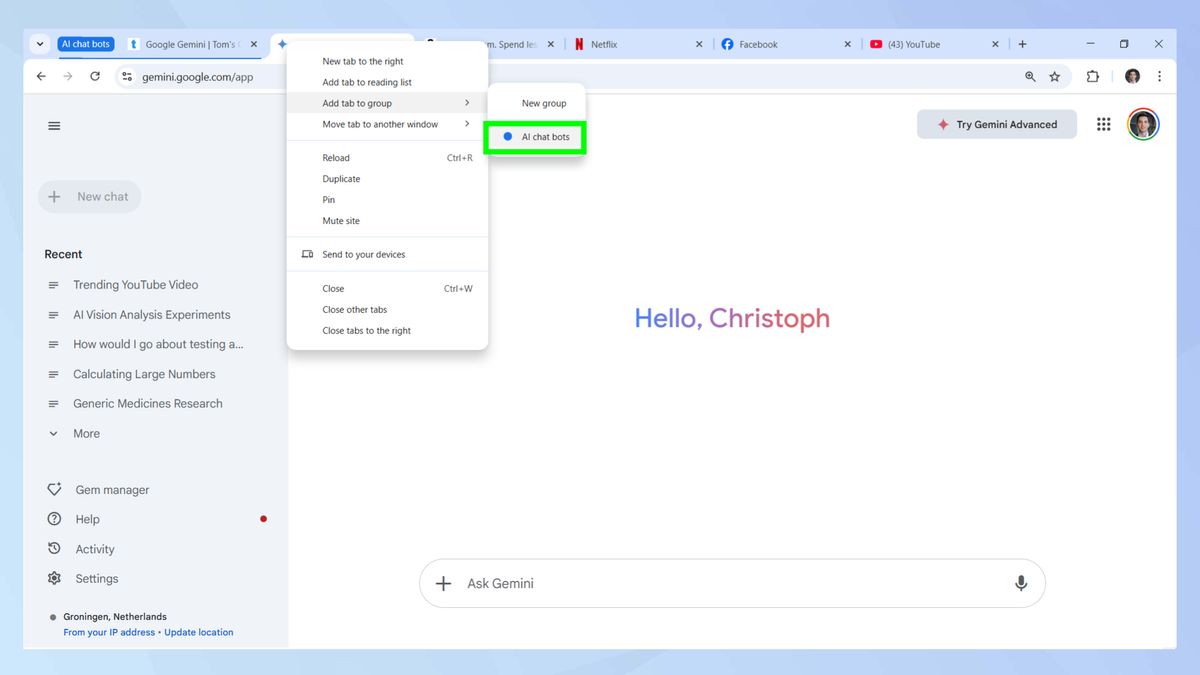The height and width of the screenshot is (675, 1200).
Task: Click the Try Gemini Advanced button
Action: tap(996, 124)
